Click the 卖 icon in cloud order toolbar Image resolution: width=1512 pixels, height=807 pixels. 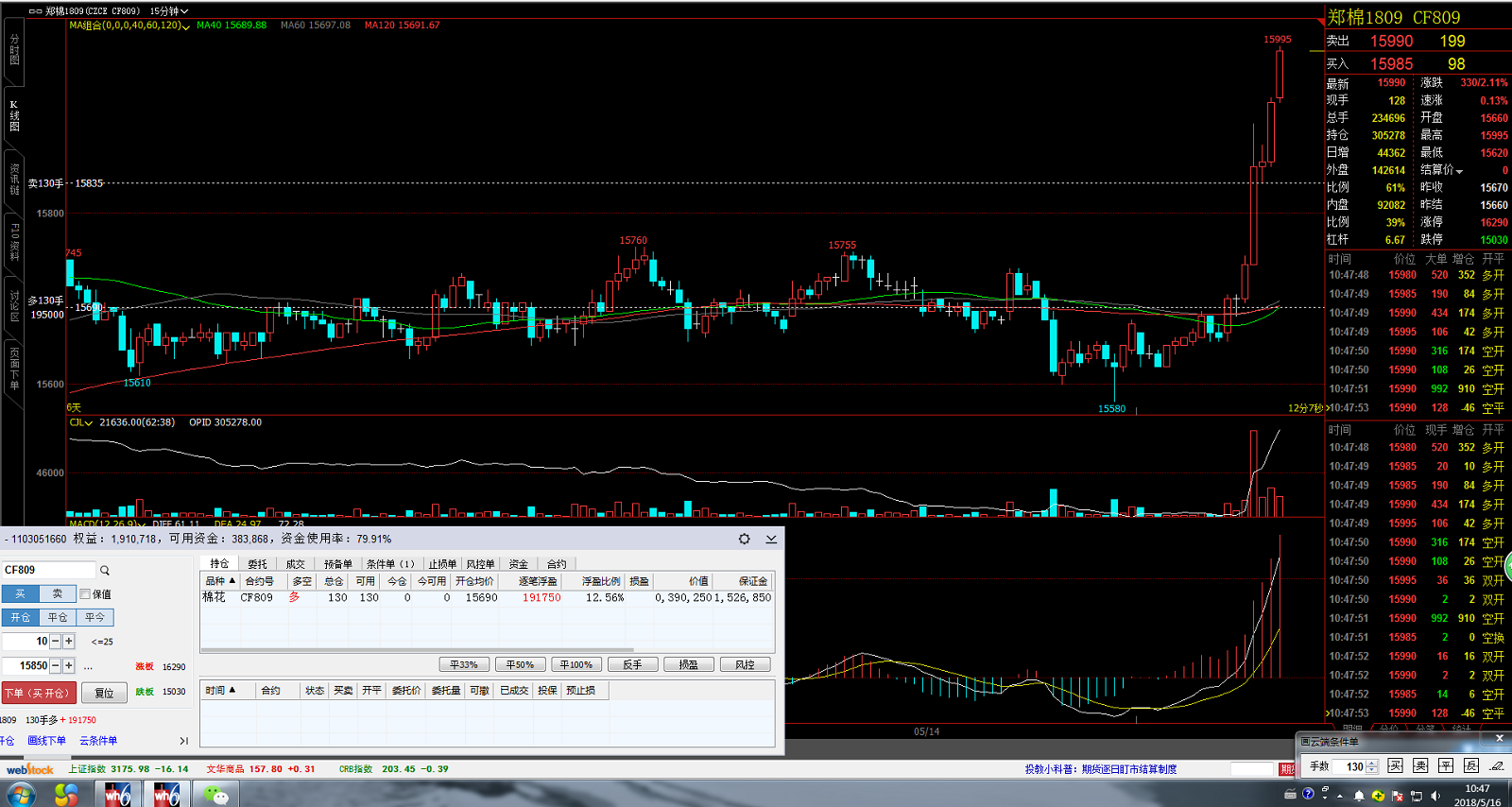click(1420, 765)
